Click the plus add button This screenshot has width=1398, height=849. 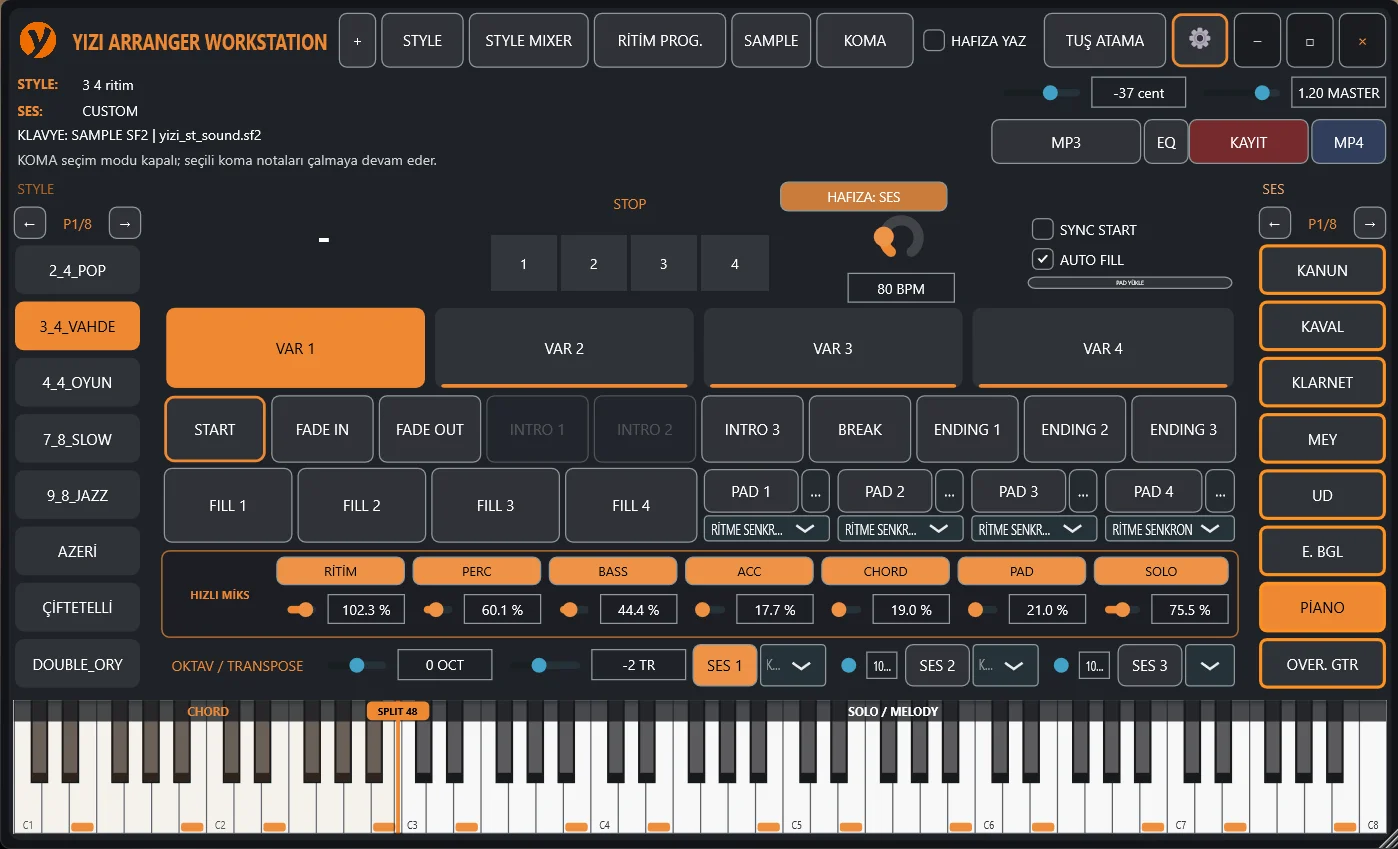click(357, 41)
